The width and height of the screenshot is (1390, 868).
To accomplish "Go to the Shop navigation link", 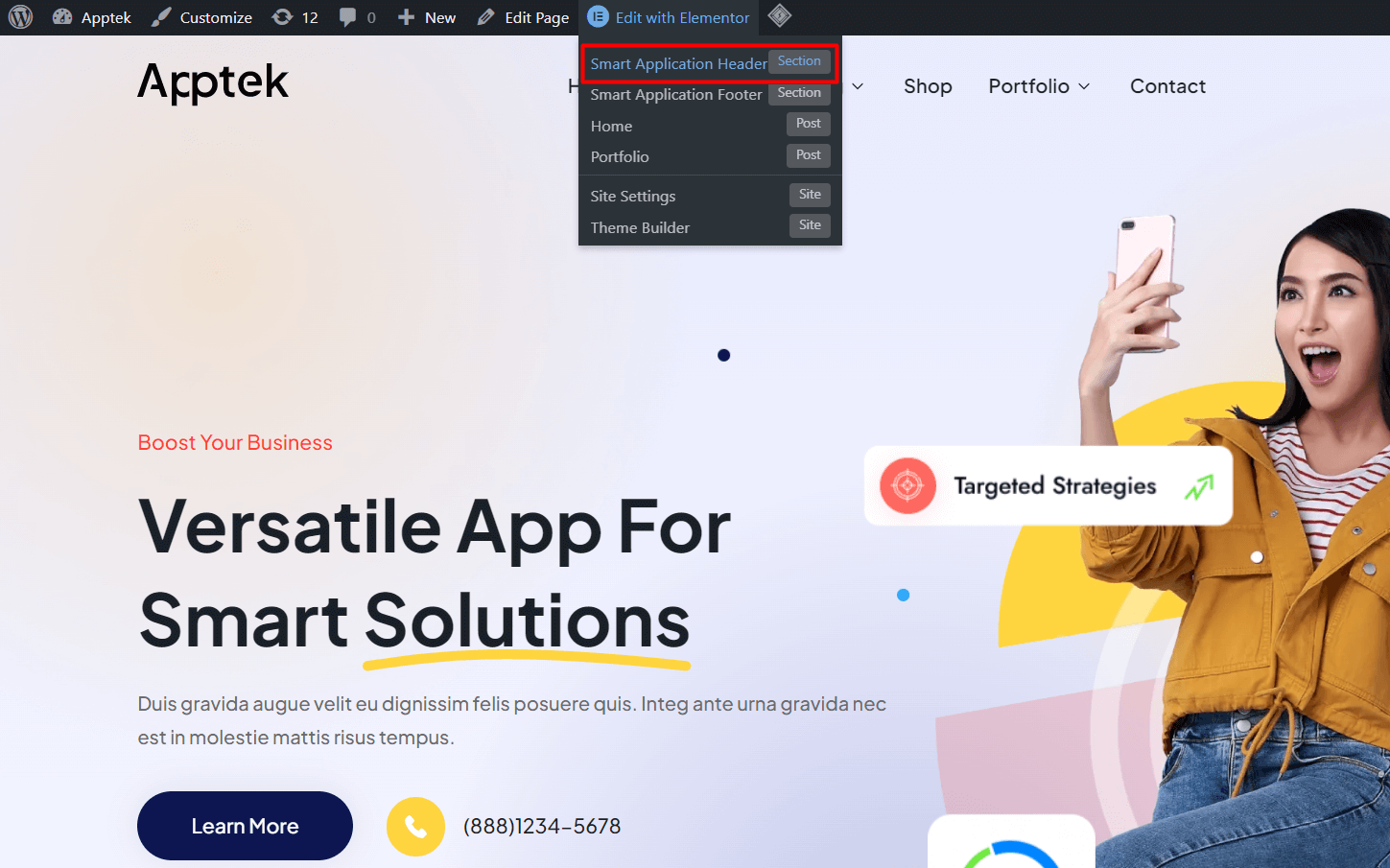I will [x=928, y=86].
